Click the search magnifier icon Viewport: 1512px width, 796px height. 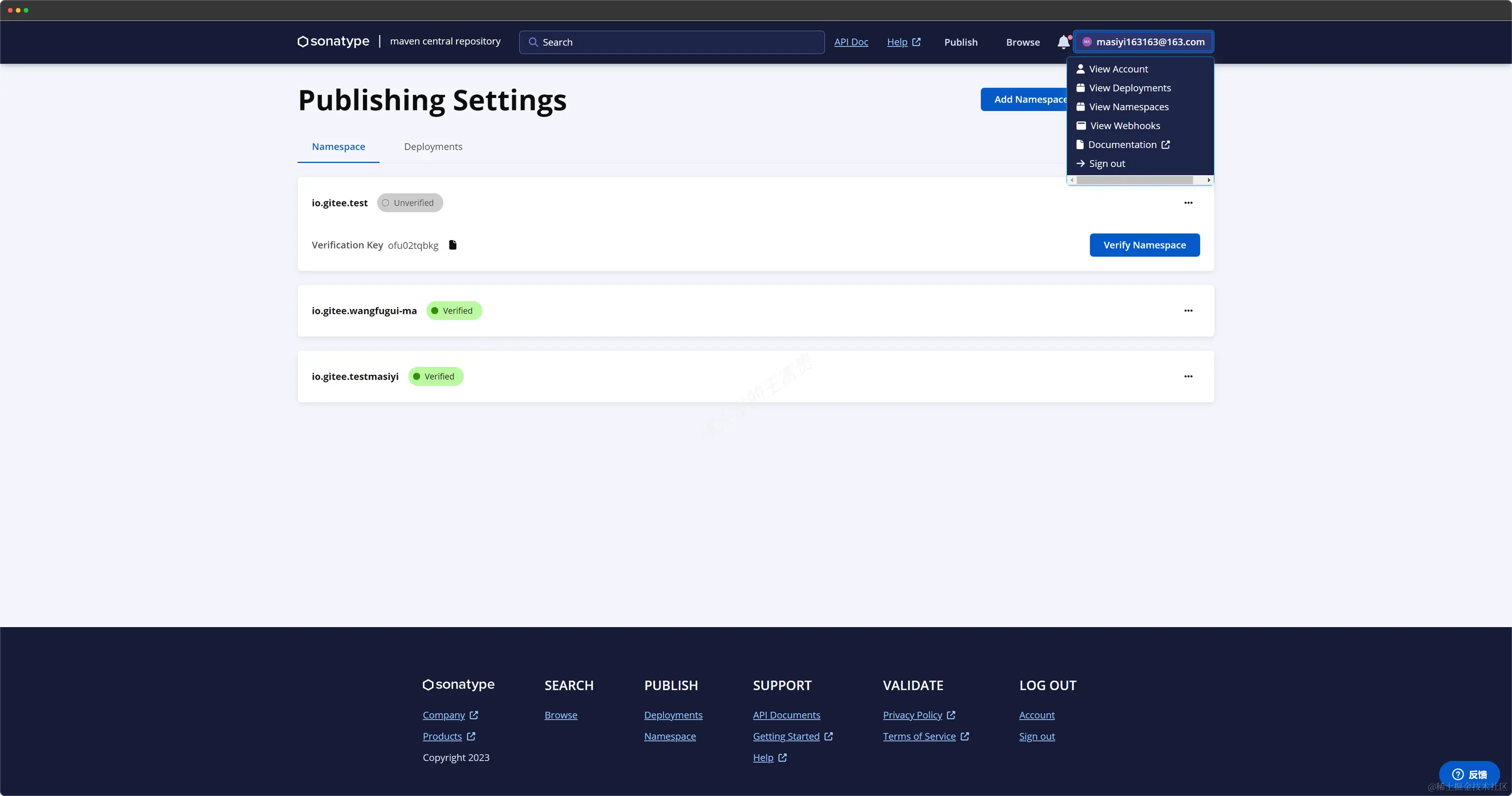tap(533, 42)
